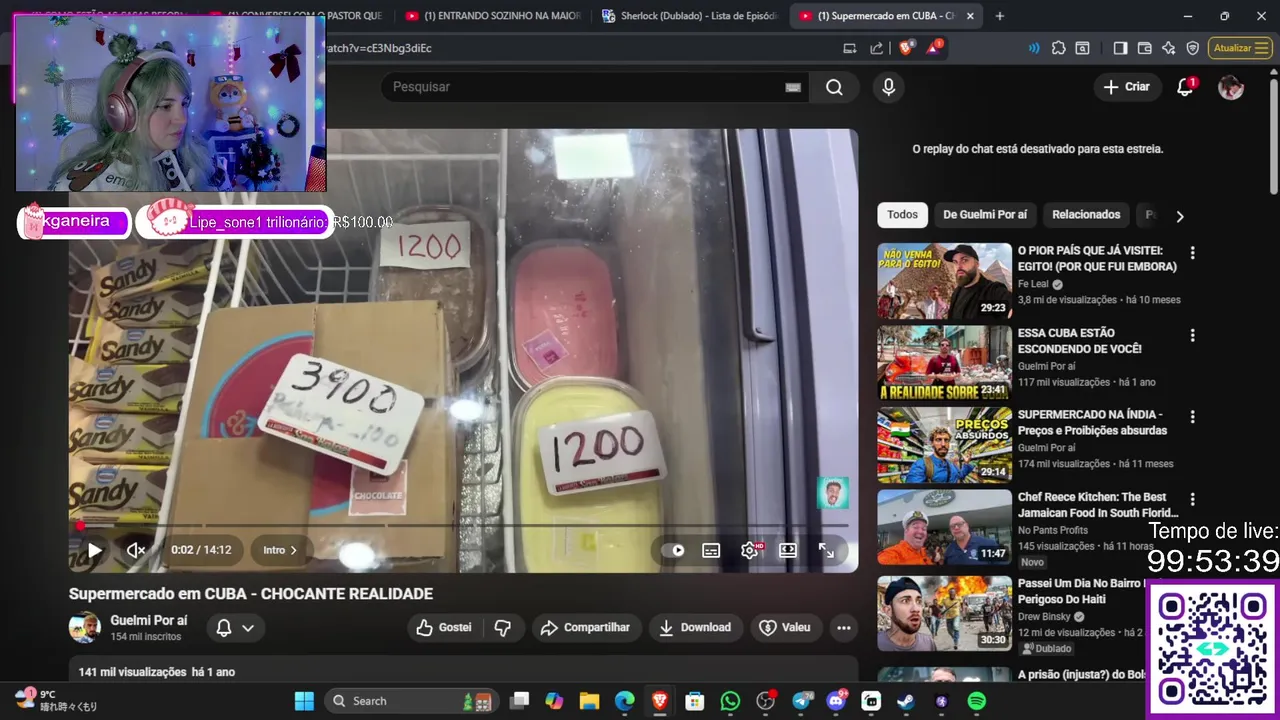The height and width of the screenshot is (720, 1280).
Task: Click the Criar create button
Action: point(1127,87)
